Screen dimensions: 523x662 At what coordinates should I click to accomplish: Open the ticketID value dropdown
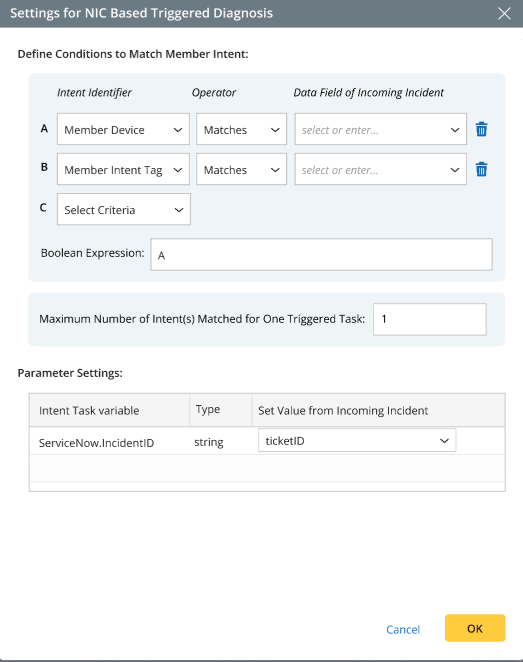tap(357, 440)
